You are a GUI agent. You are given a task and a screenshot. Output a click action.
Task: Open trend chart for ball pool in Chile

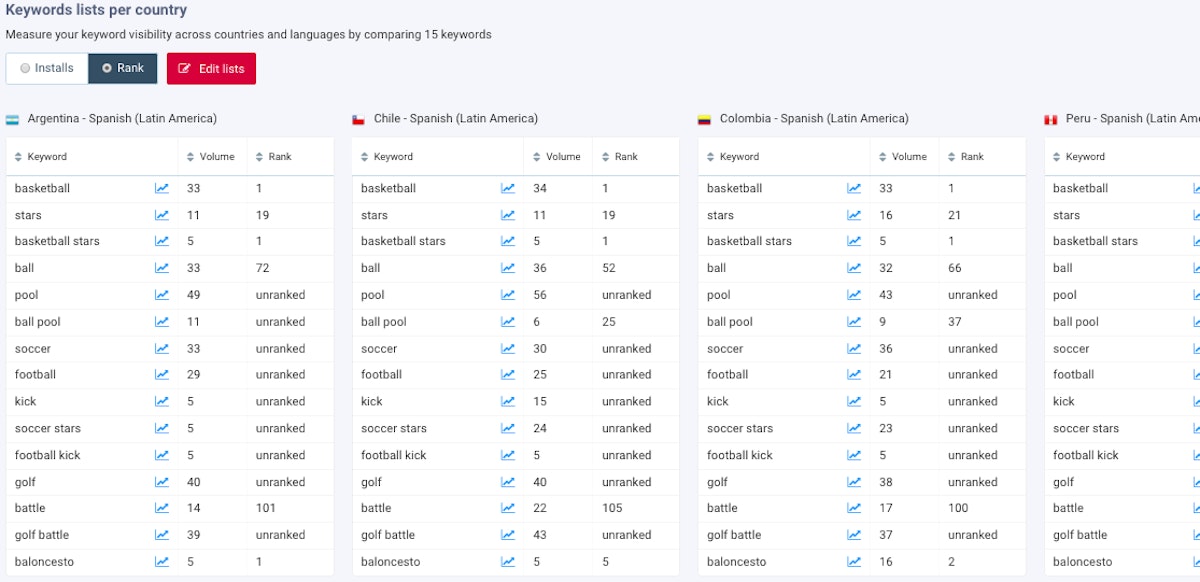508,322
